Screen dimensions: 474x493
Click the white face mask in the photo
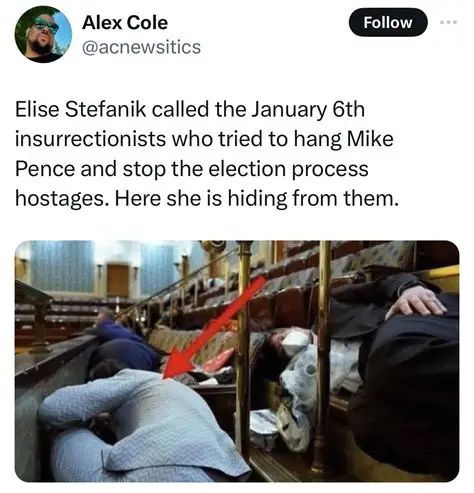[x=295, y=341]
